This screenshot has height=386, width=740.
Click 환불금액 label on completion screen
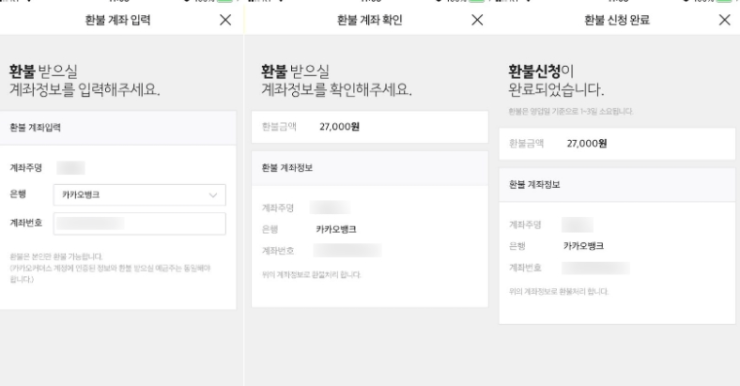526,143
